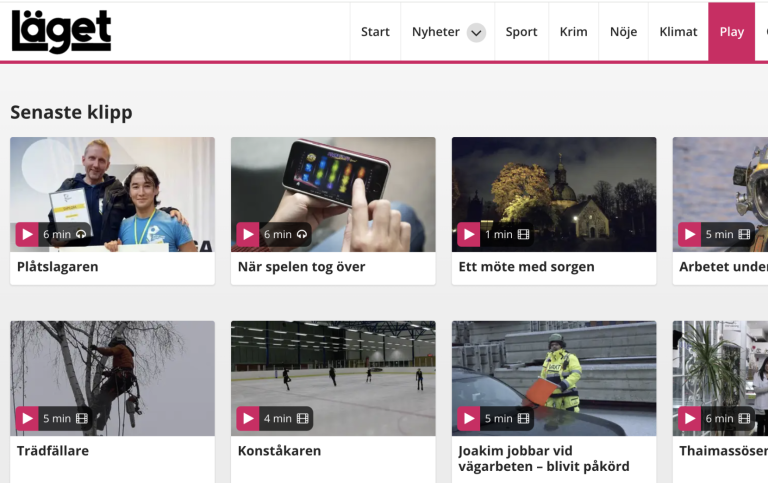Play the Thaimassösen clip
The width and height of the screenshot is (768, 483).
pyautogui.click(x=690, y=419)
